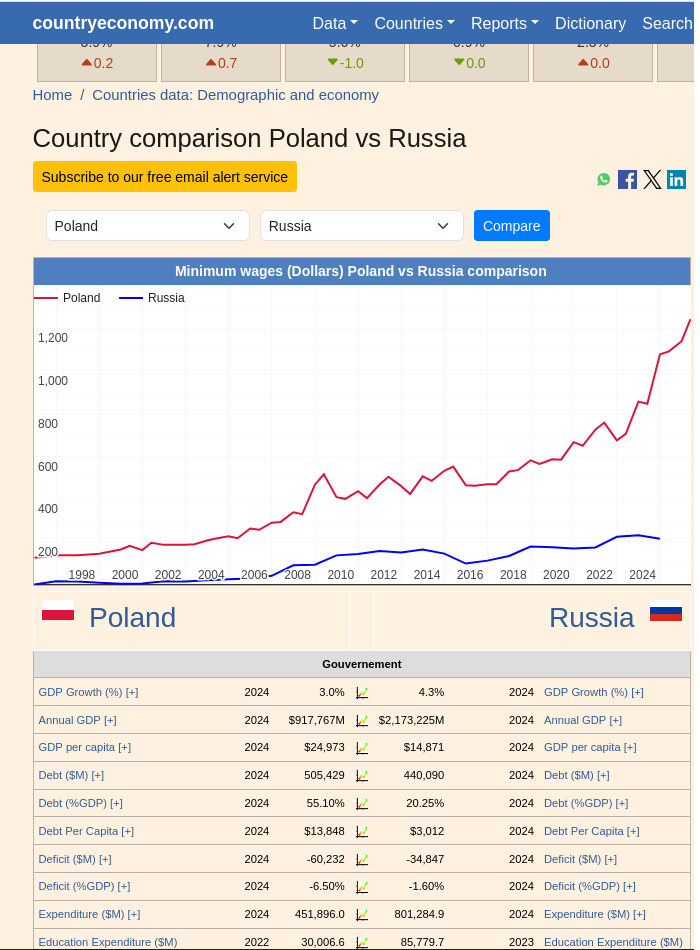
Task: Open the Russia country dropdown
Action: pyautogui.click(x=361, y=226)
